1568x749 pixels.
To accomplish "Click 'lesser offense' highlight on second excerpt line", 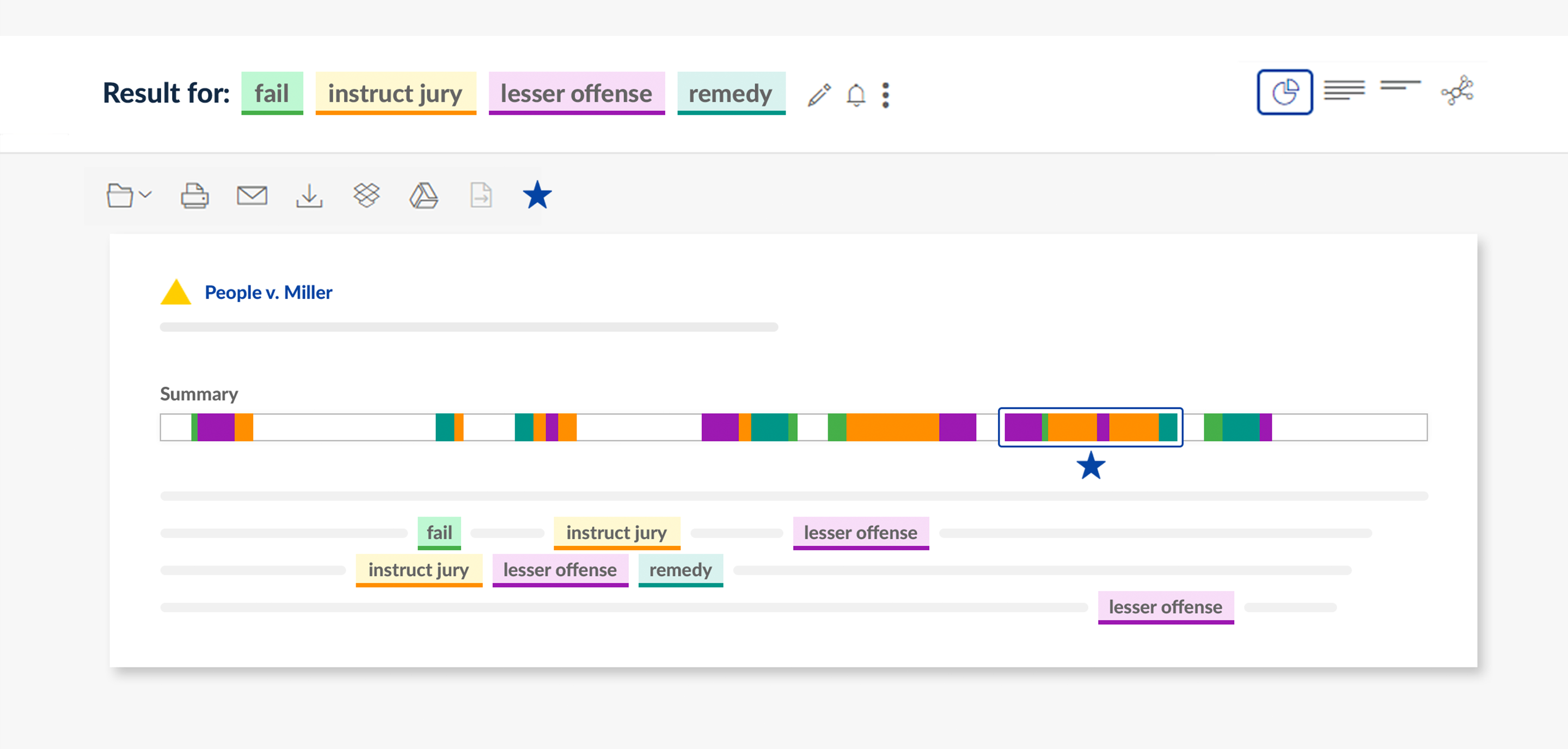I will tap(560, 570).
